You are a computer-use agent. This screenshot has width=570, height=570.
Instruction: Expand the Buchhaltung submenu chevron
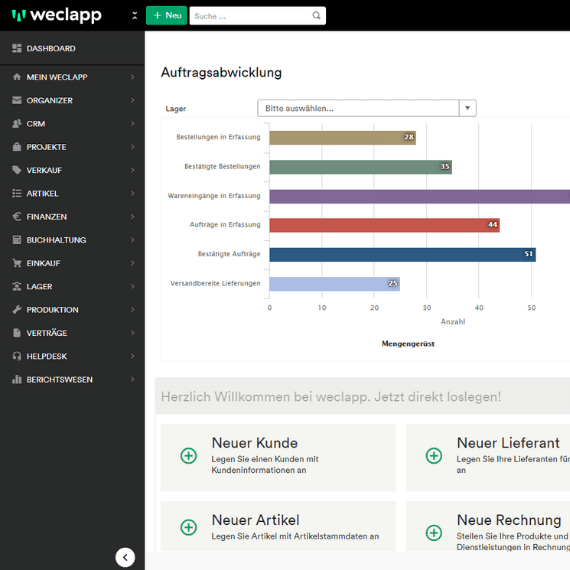tap(133, 240)
